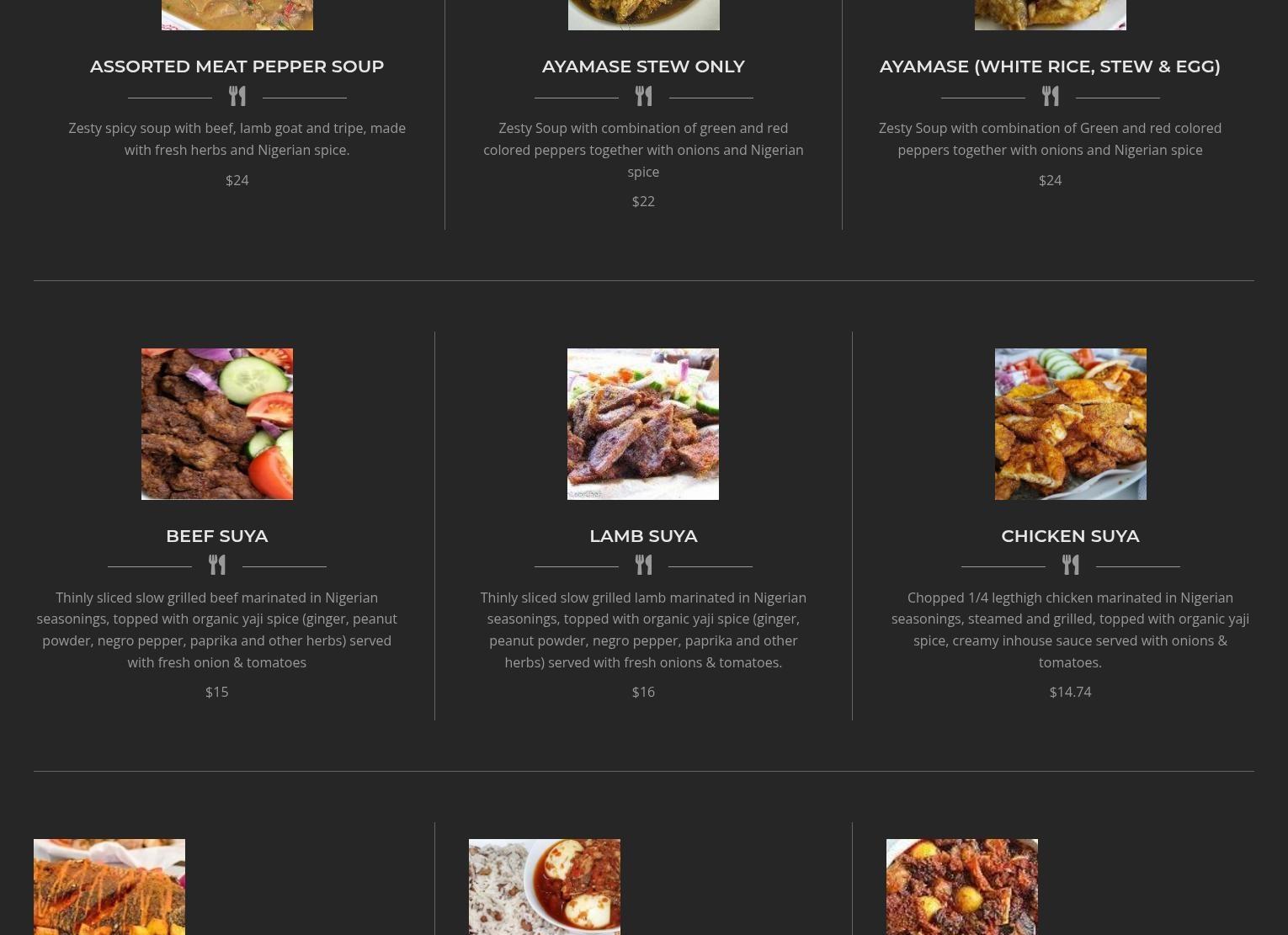Select the Assorted Meat Pepper Soup title
The image size is (1288, 935).
tap(237, 66)
